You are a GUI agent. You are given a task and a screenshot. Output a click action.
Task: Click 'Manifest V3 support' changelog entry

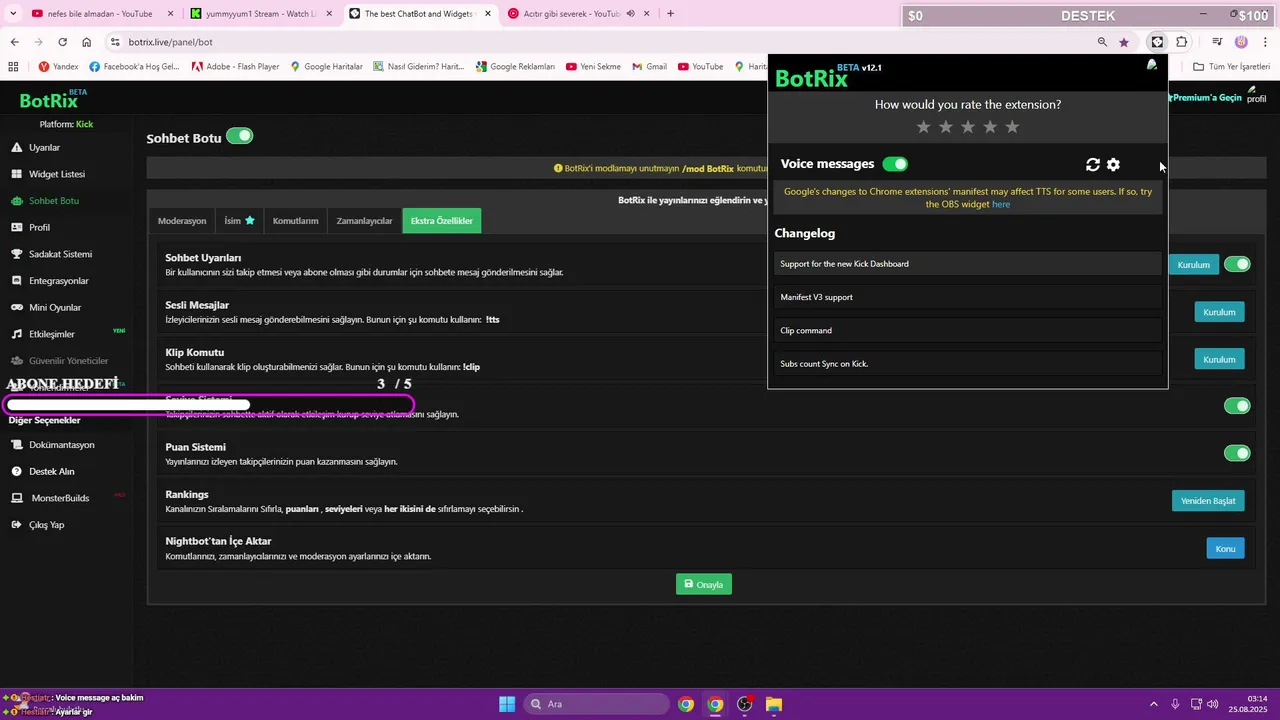pos(968,297)
